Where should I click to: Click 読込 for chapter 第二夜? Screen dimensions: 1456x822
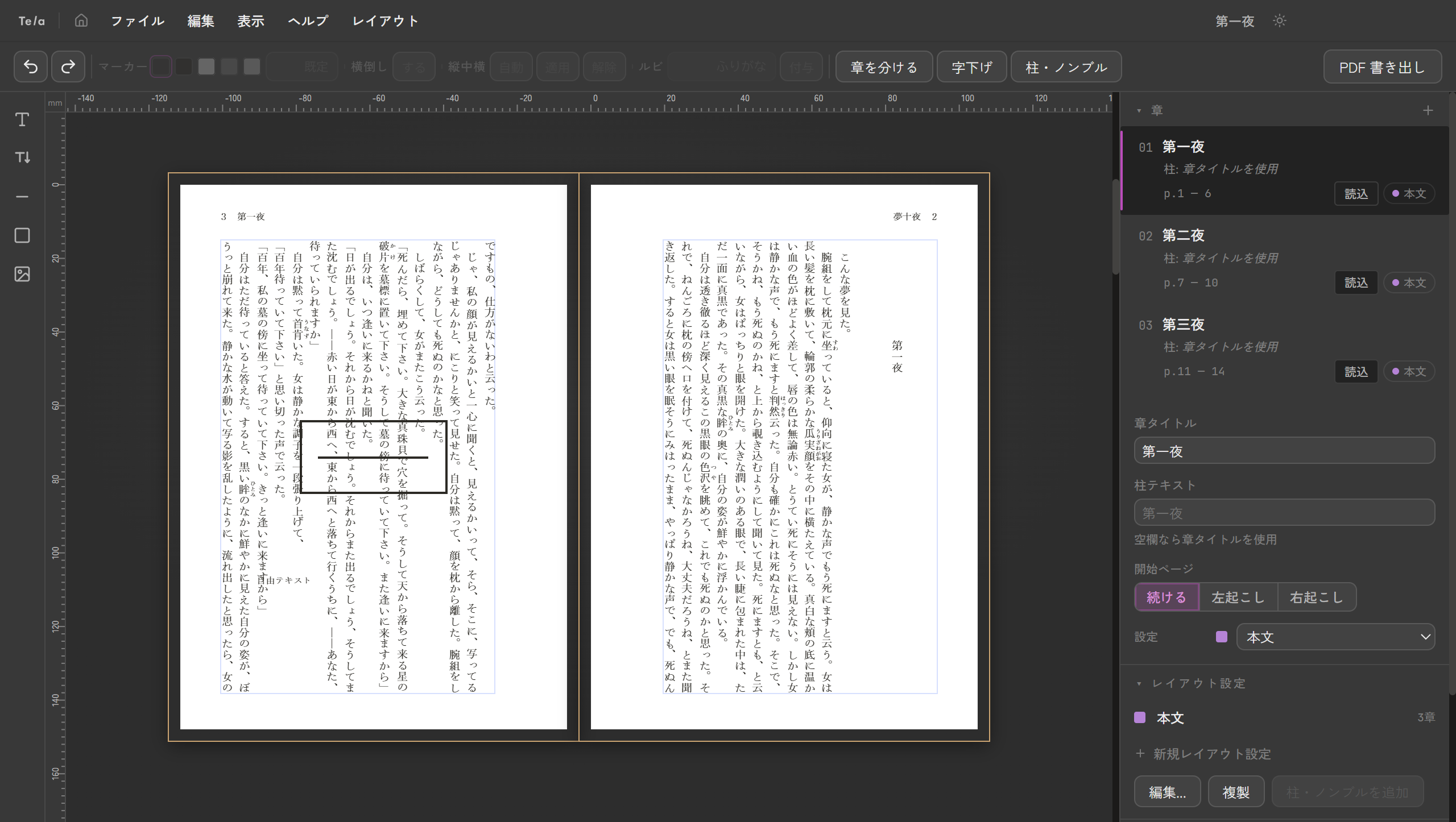(x=1356, y=283)
